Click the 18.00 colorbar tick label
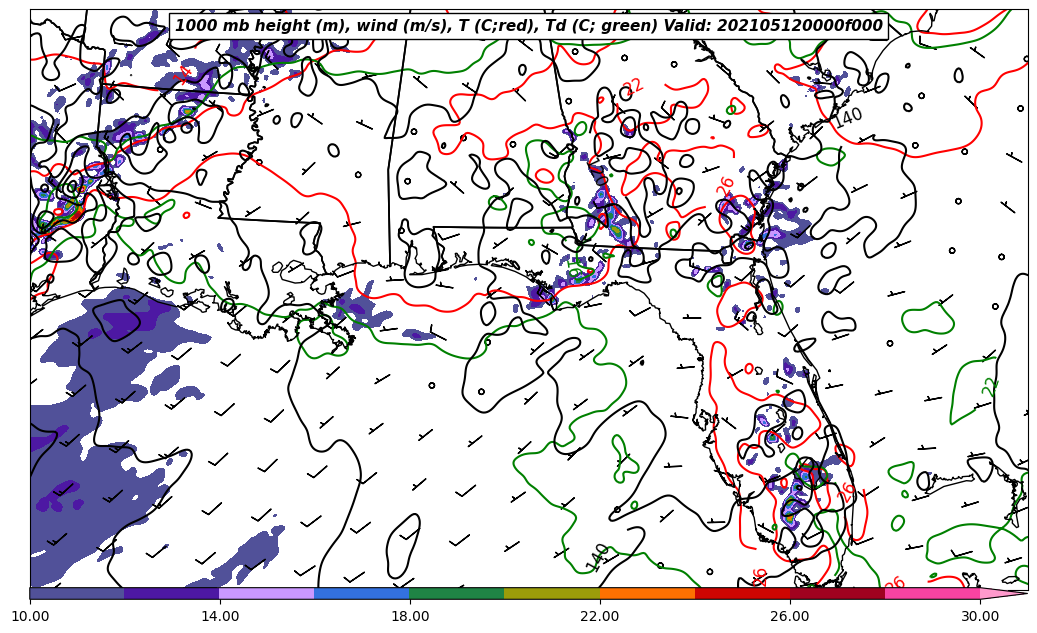 (409, 616)
